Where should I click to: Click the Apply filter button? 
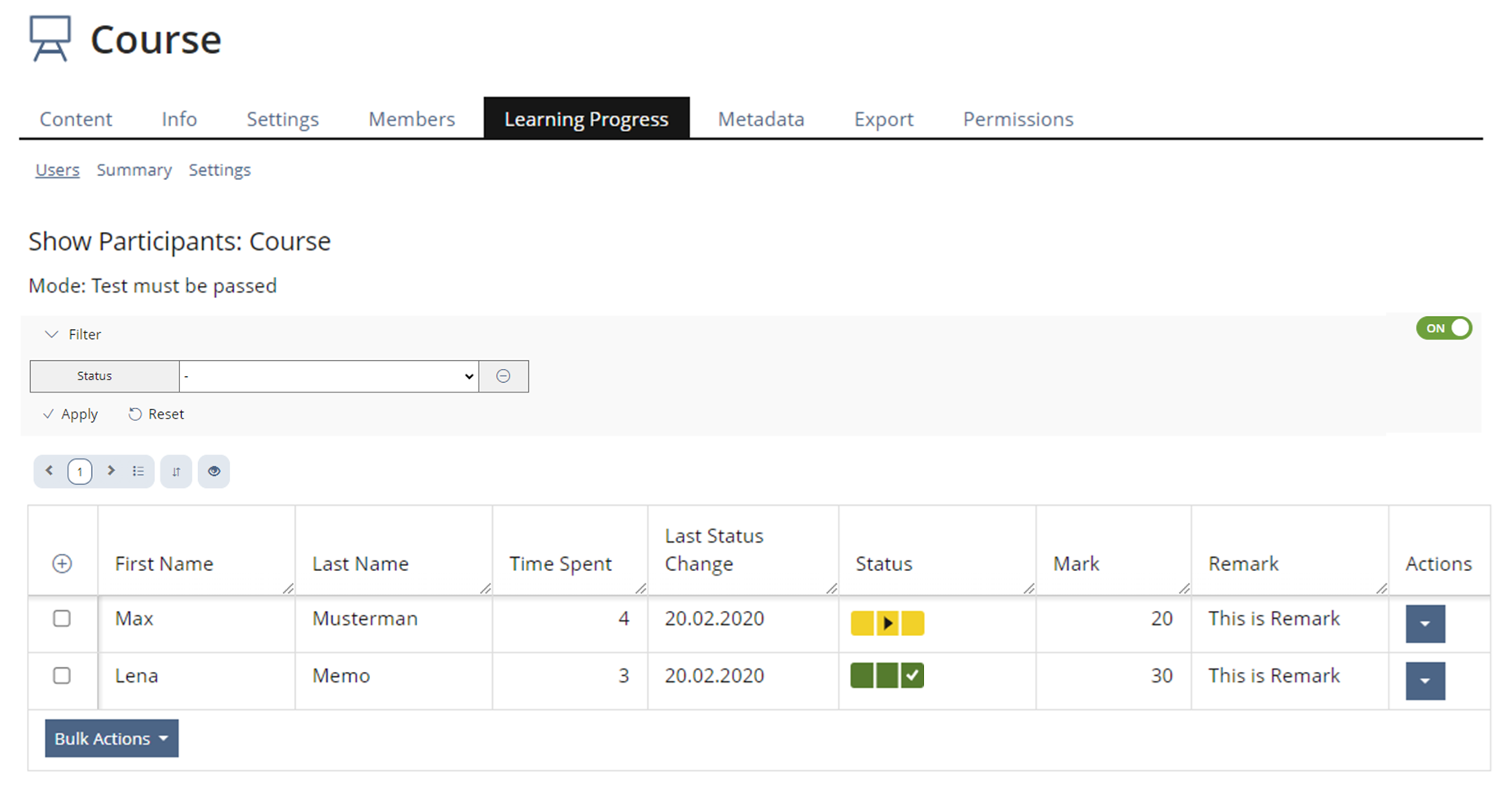71,415
